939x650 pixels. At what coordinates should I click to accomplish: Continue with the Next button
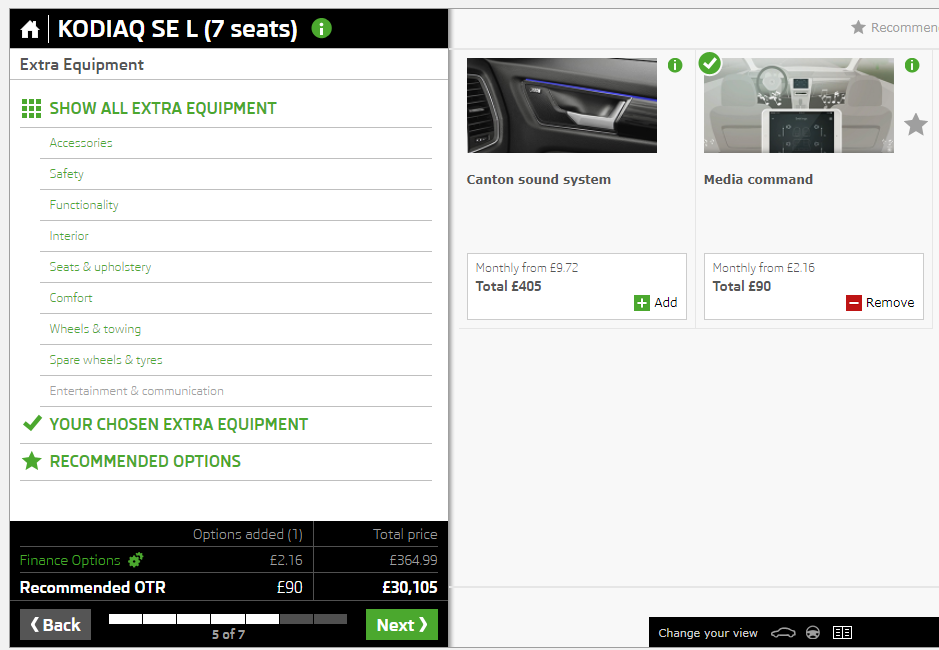[402, 625]
